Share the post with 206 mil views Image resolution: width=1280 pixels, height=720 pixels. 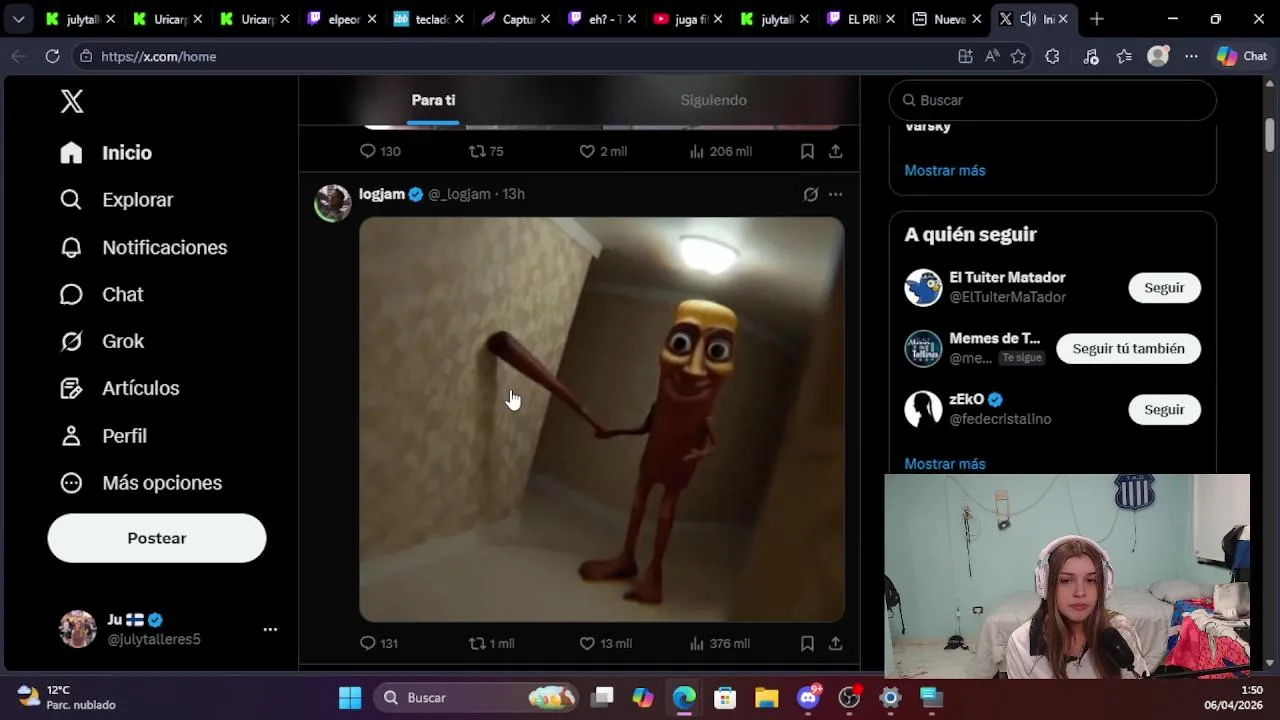pyautogui.click(x=836, y=151)
